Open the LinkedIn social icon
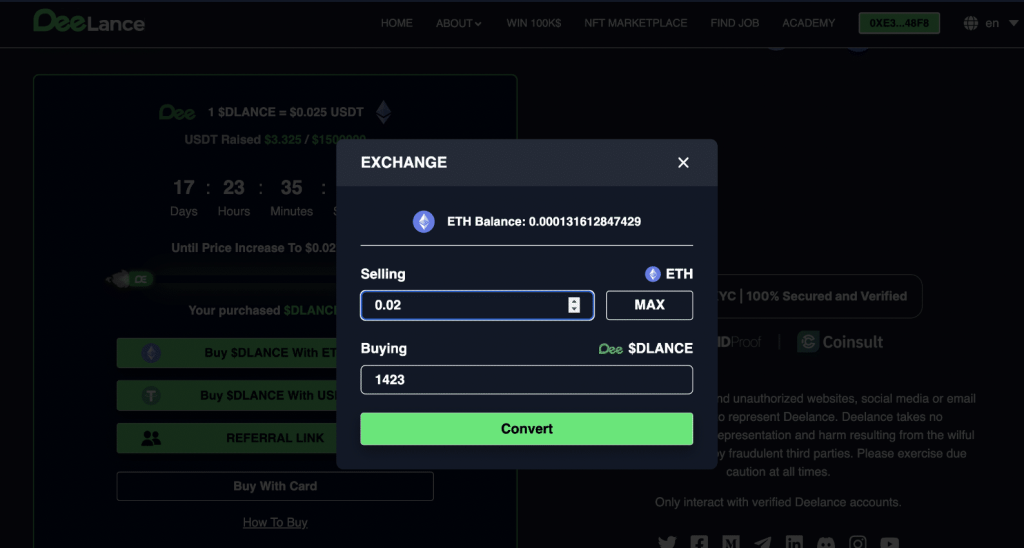 click(x=794, y=543)
